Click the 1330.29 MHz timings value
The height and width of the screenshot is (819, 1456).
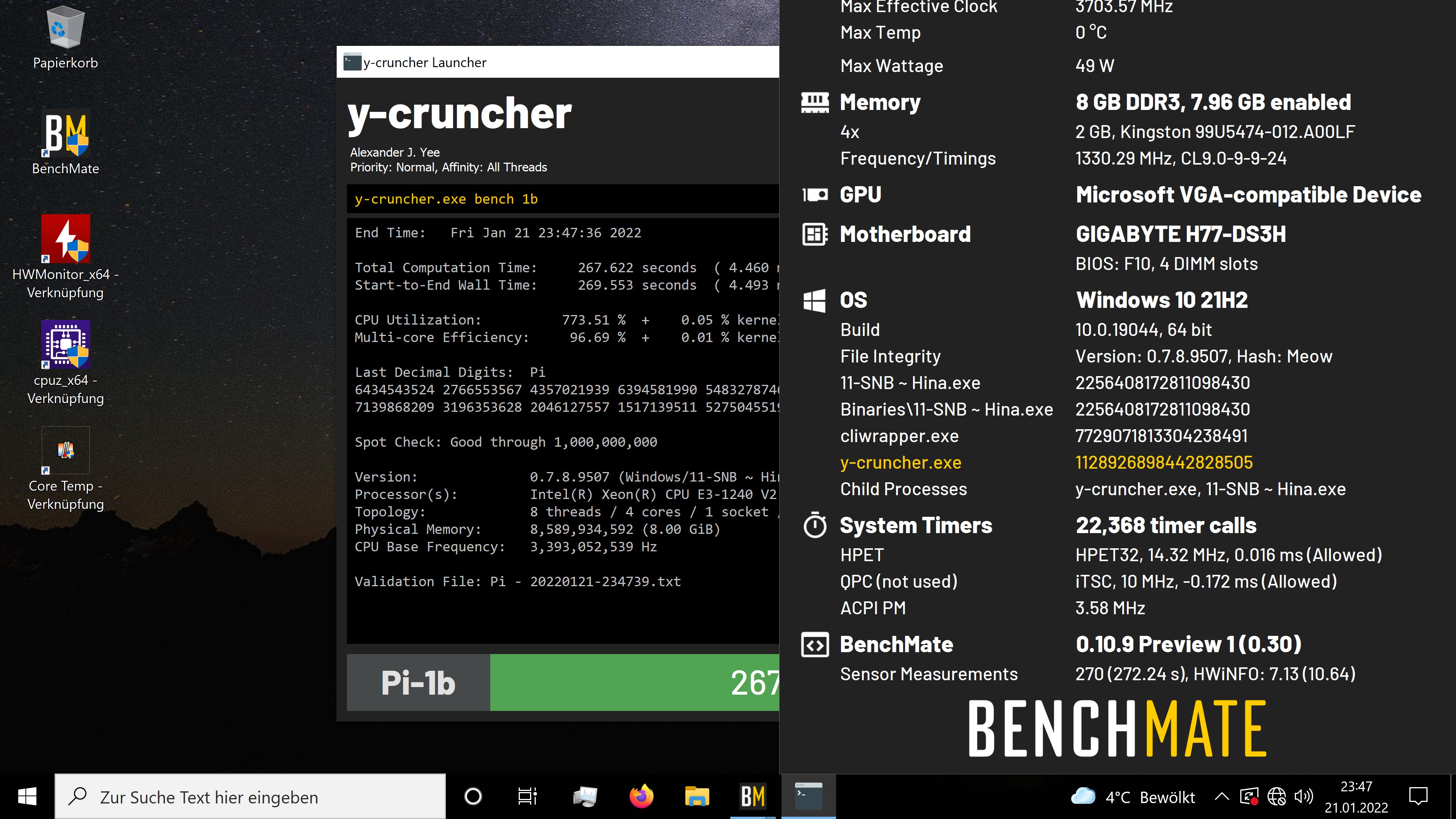(1181, 158)
